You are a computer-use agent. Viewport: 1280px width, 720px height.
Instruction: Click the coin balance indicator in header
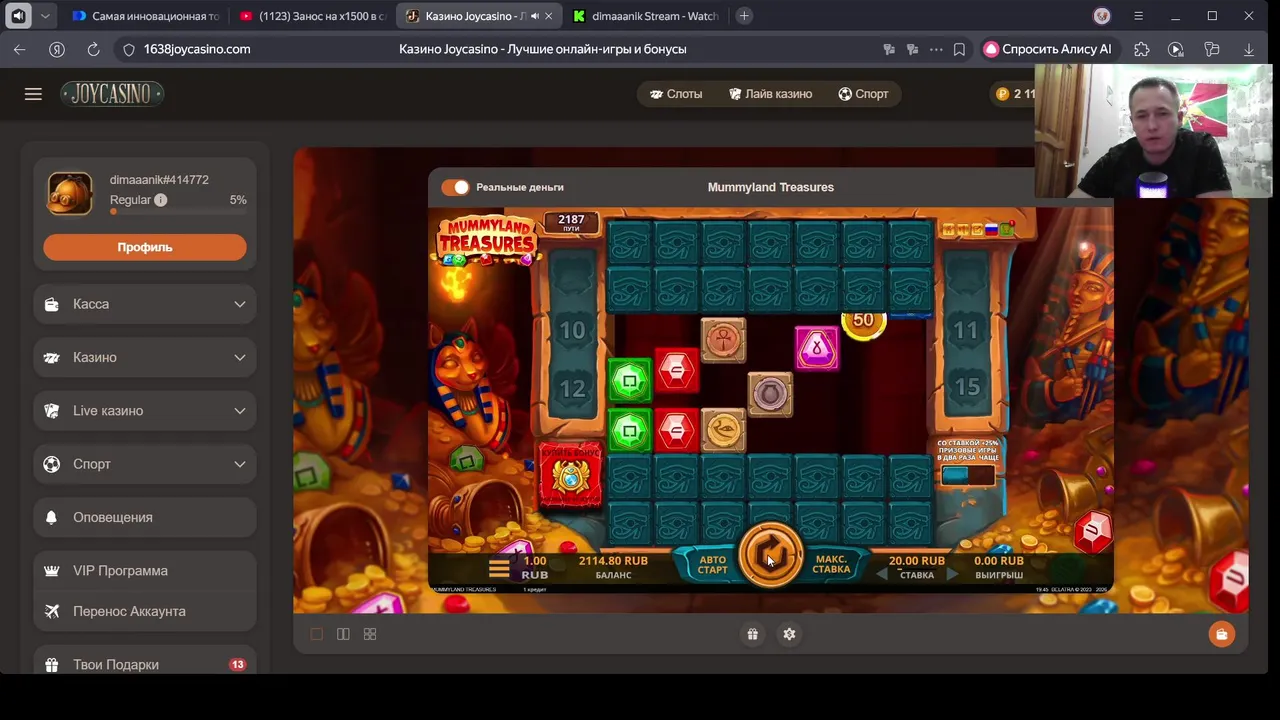pos(1014,94)
